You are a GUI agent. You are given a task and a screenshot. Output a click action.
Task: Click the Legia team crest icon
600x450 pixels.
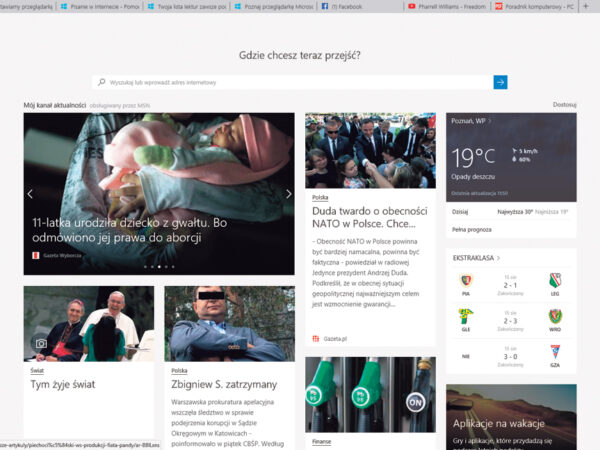[555, 281]
